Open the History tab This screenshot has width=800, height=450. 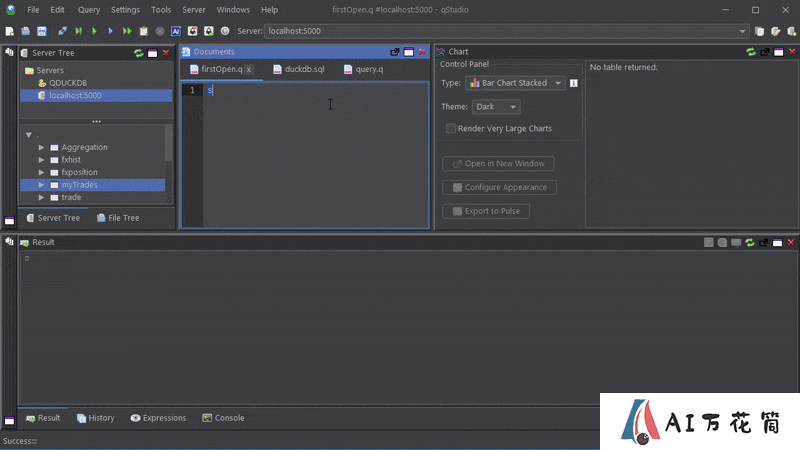95,418
